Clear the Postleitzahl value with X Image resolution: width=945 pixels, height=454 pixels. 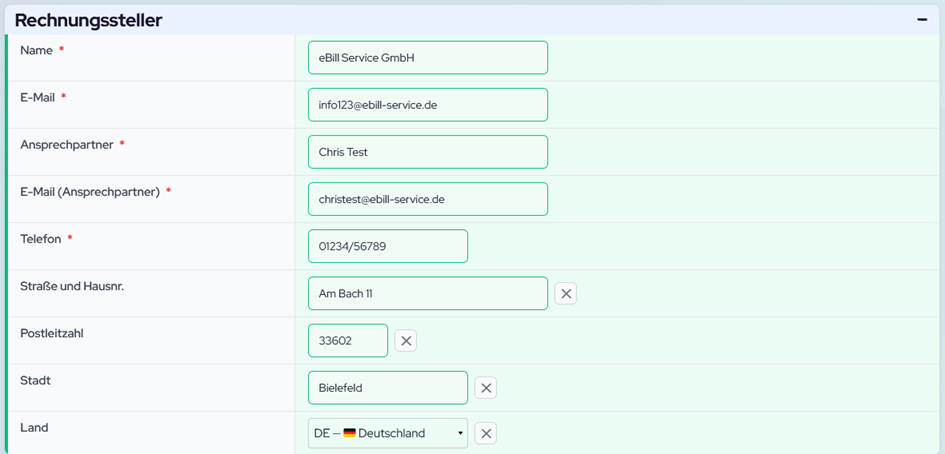(x=406, y=341)
